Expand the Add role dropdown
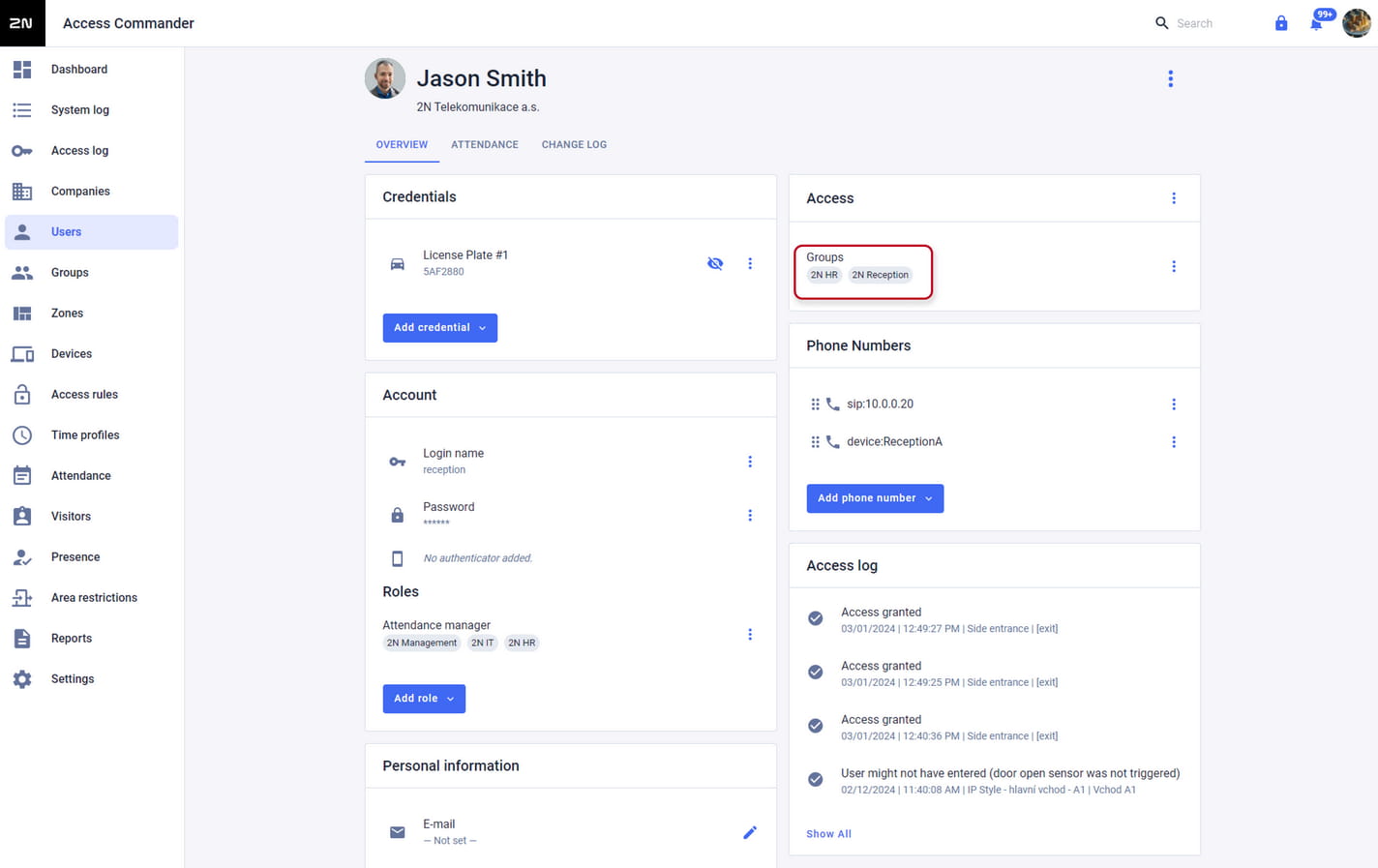The width and height of the screenshot is (1378, 868). point(424,699)
